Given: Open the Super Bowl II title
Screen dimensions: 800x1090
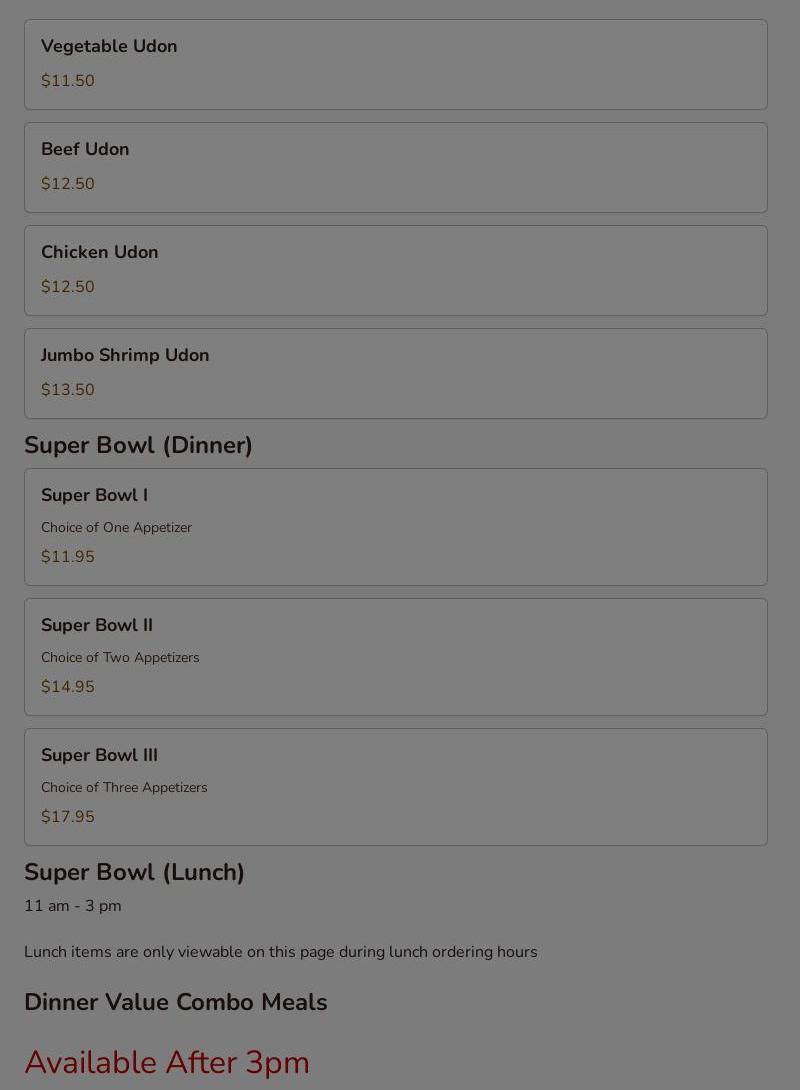Looking at the screenshot, I should coord(97,626).
